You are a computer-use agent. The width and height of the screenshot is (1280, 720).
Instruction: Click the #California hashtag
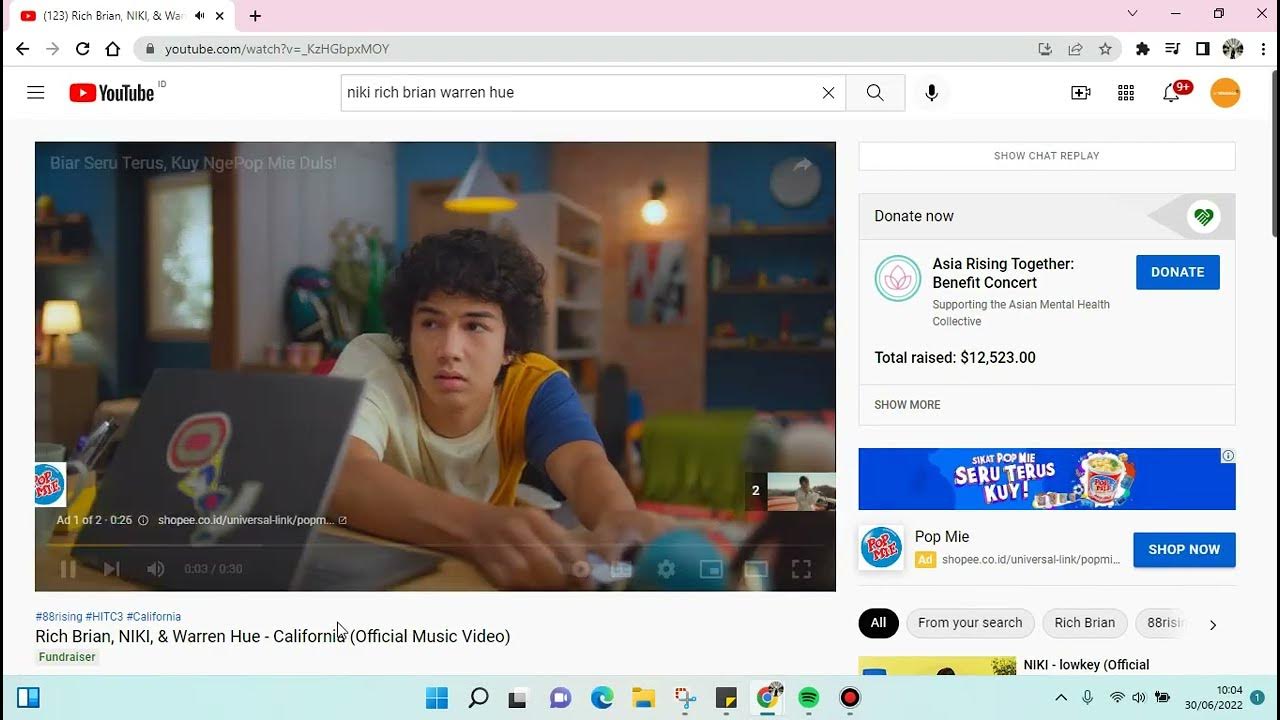click(154, 617)
